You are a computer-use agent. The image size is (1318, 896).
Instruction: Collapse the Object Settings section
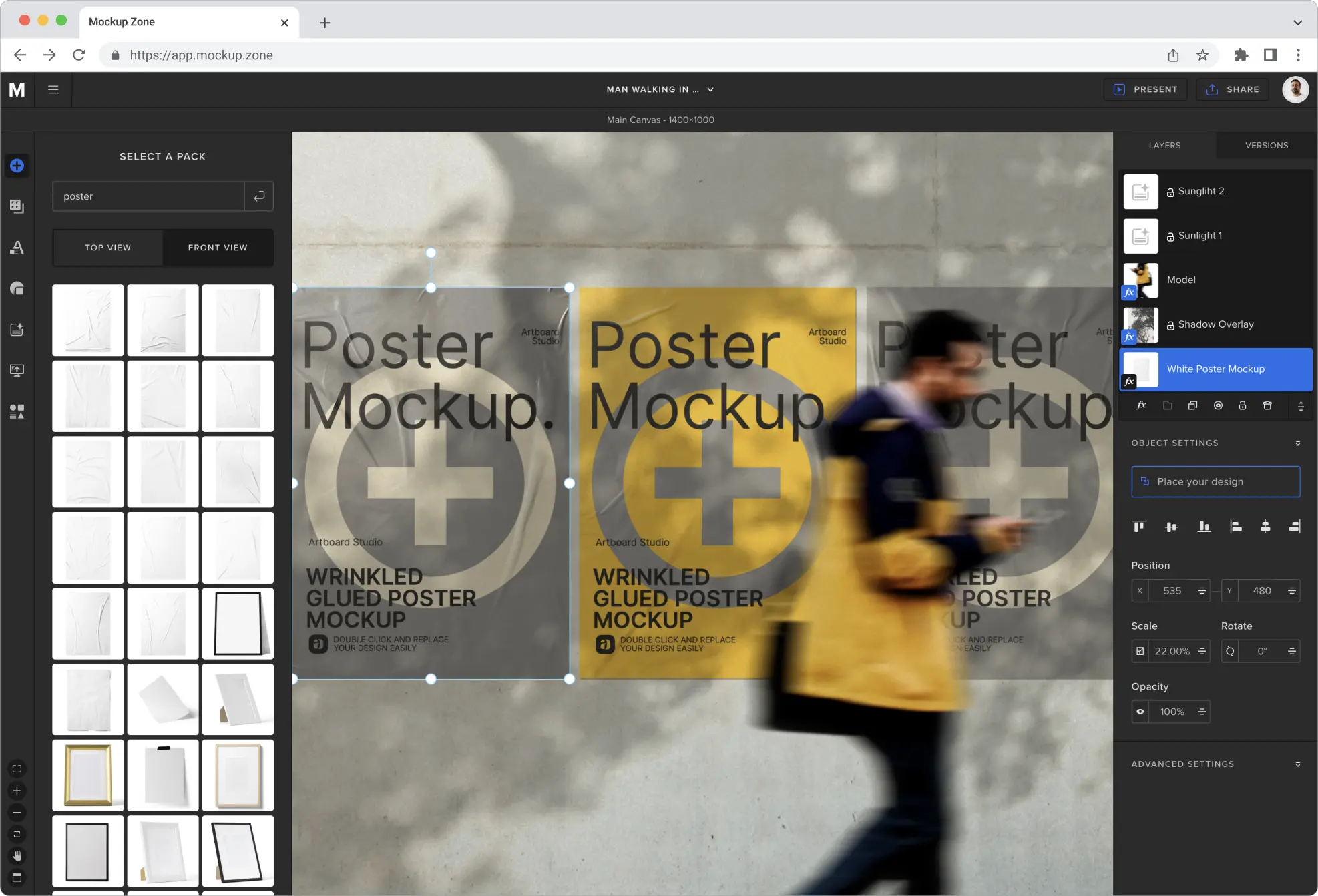1298,443
